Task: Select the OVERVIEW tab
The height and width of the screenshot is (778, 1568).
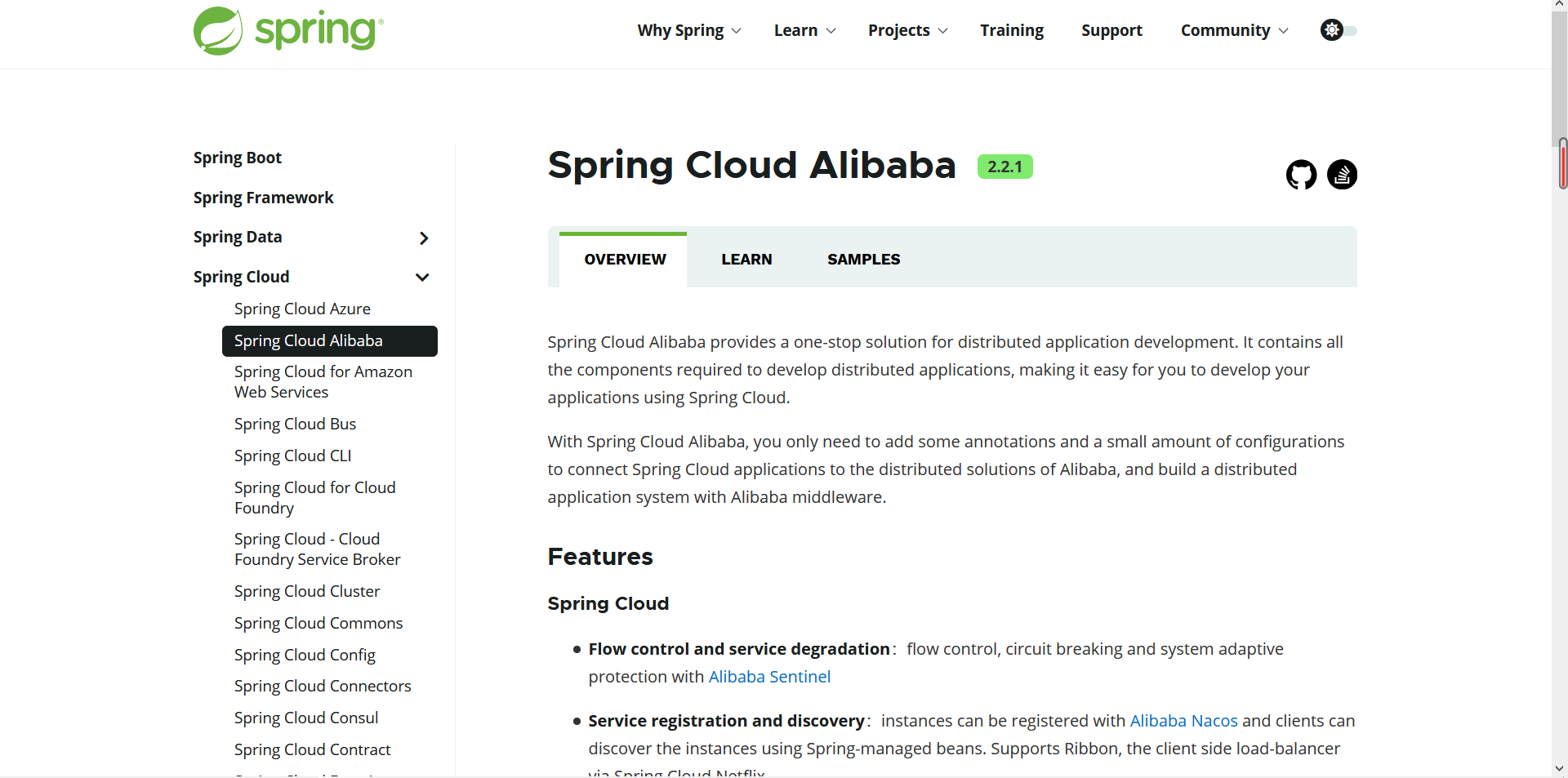Action: 623,260
